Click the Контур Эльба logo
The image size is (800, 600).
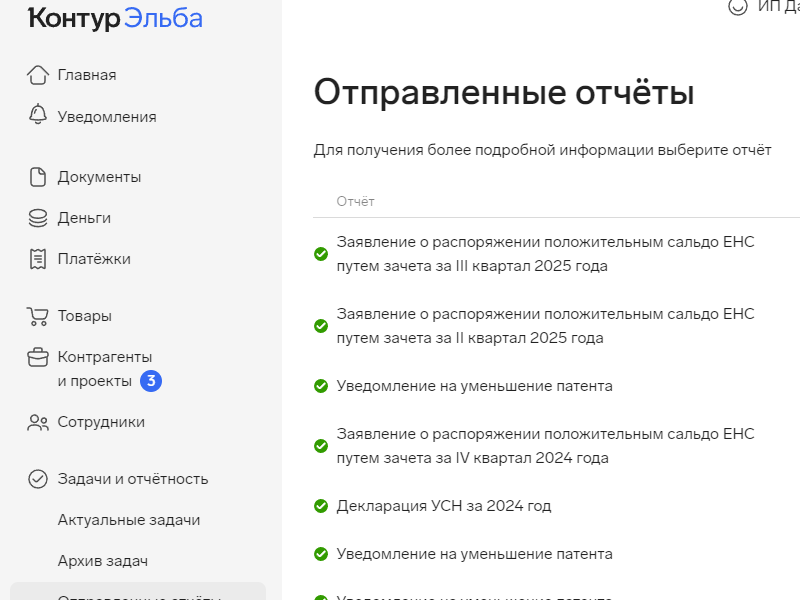(x=115, y=18)
